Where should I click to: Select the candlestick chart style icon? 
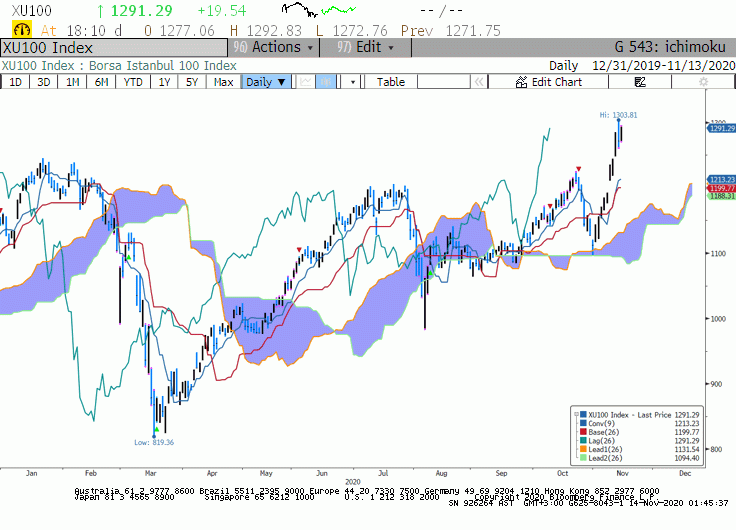[326, 82]
